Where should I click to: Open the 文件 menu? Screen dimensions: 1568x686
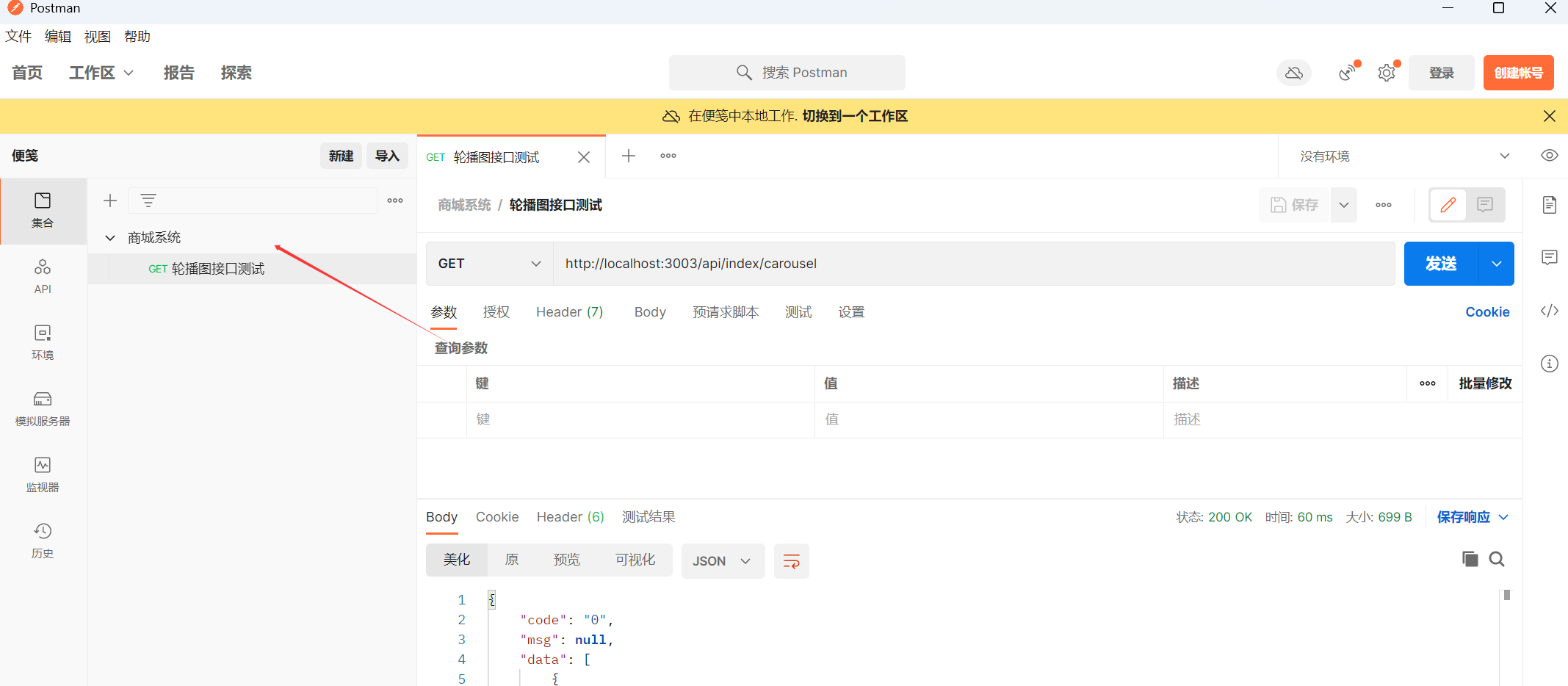point(18,37)
